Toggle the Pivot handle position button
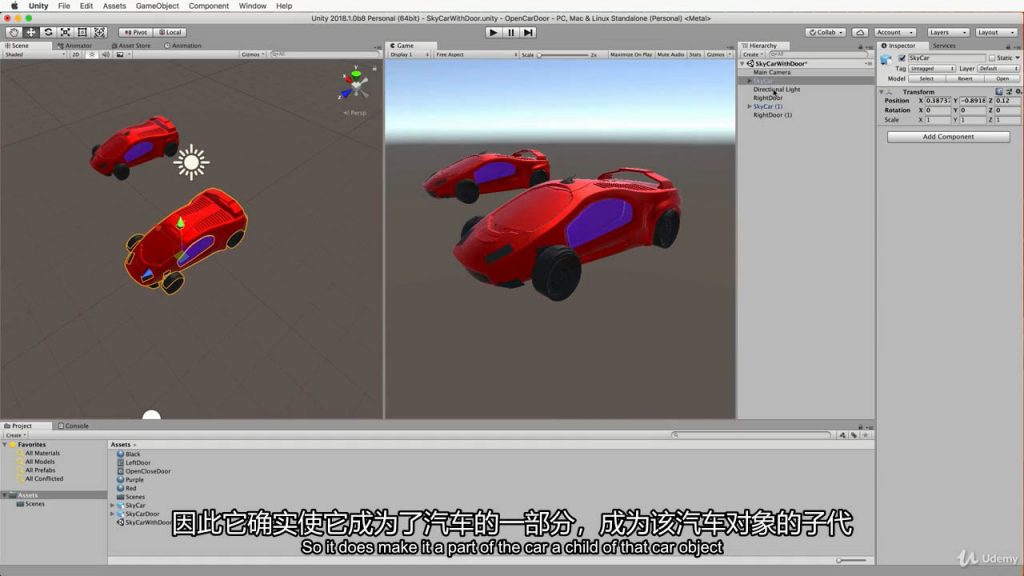This screenshot has width=1024, height=576. pos(136,32)
